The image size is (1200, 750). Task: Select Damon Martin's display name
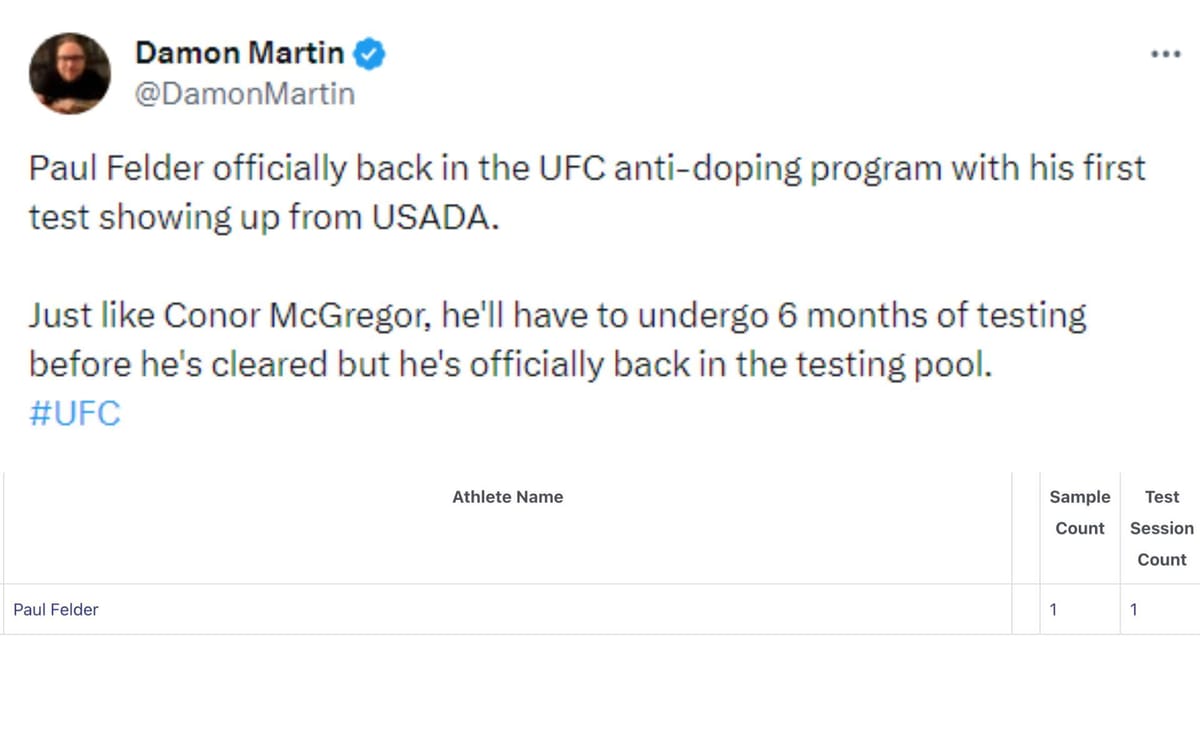click(240, 54)
